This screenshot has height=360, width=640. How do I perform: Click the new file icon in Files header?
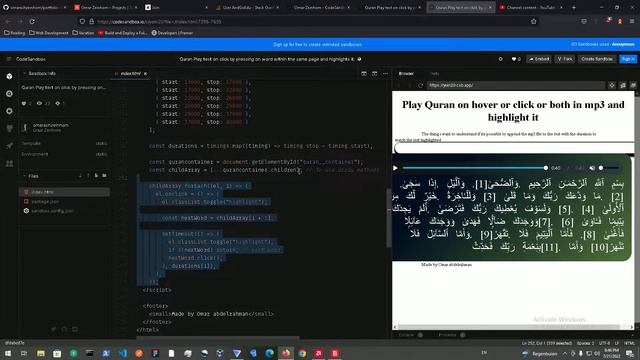[x=96, y=176]
